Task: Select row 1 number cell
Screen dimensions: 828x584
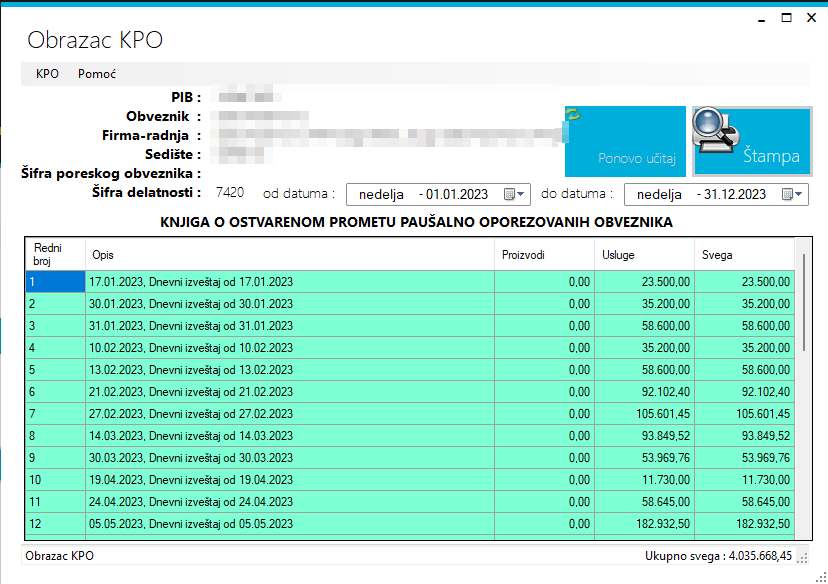Action: pyautogui.click(x=55, y=282)
